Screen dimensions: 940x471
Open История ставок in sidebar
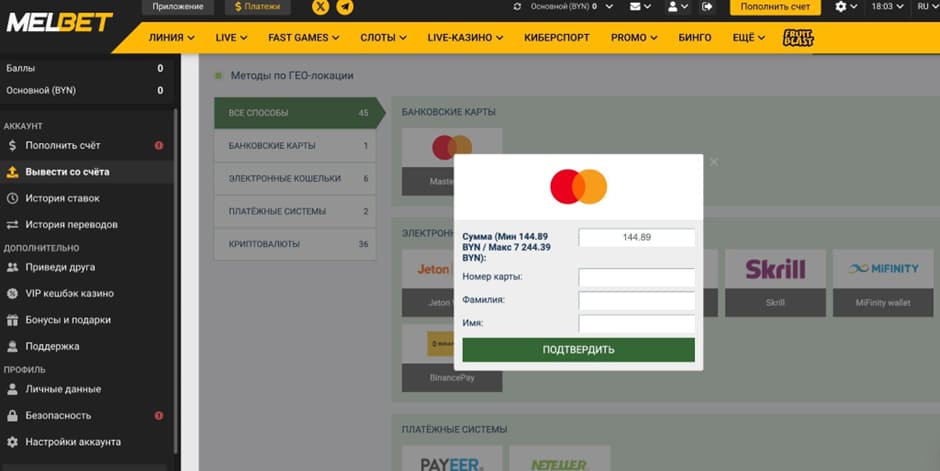[62, 198]
